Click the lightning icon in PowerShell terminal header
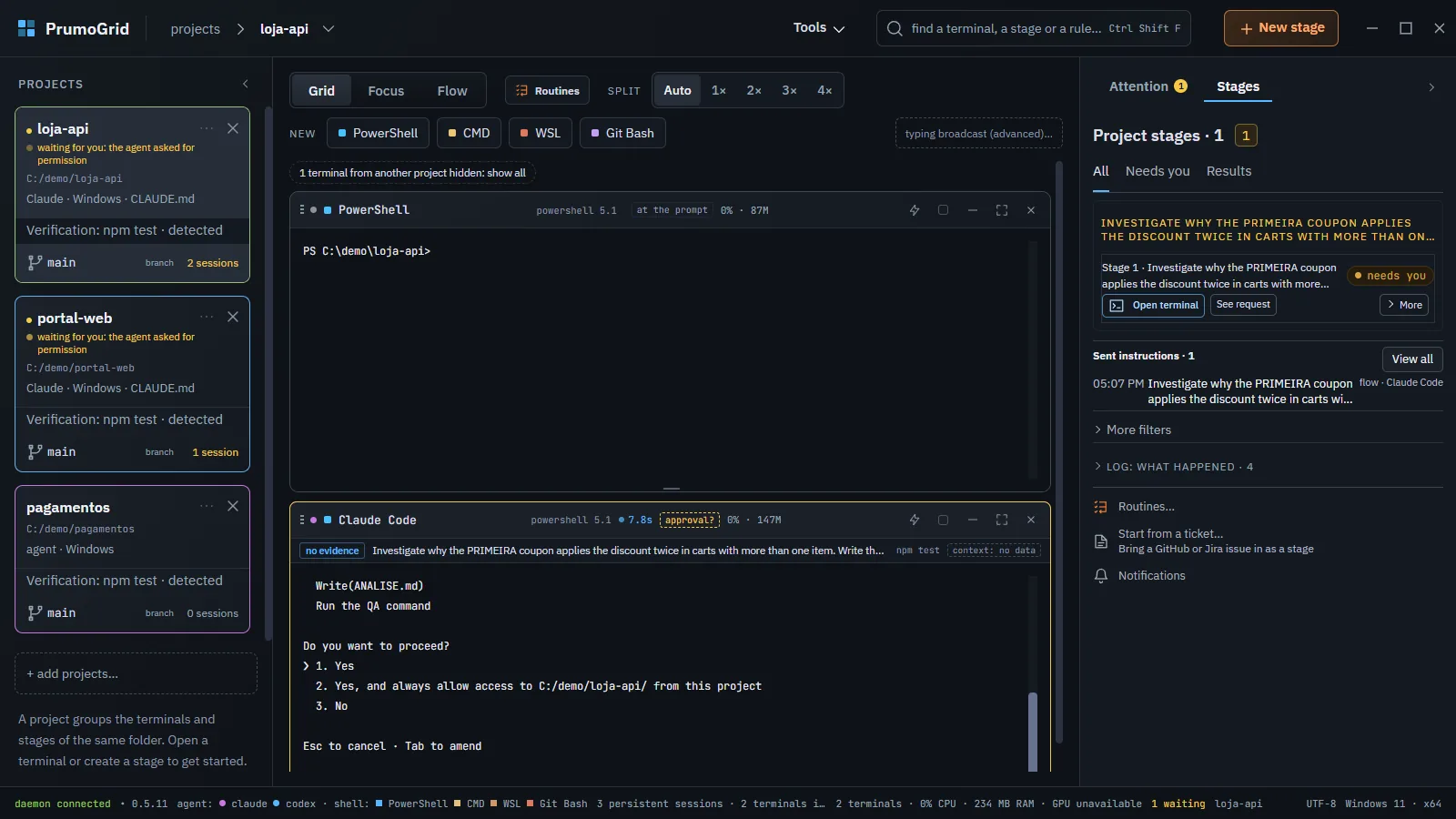The image size is (1456, 819). pyautogui.click(x=915, y=210)
